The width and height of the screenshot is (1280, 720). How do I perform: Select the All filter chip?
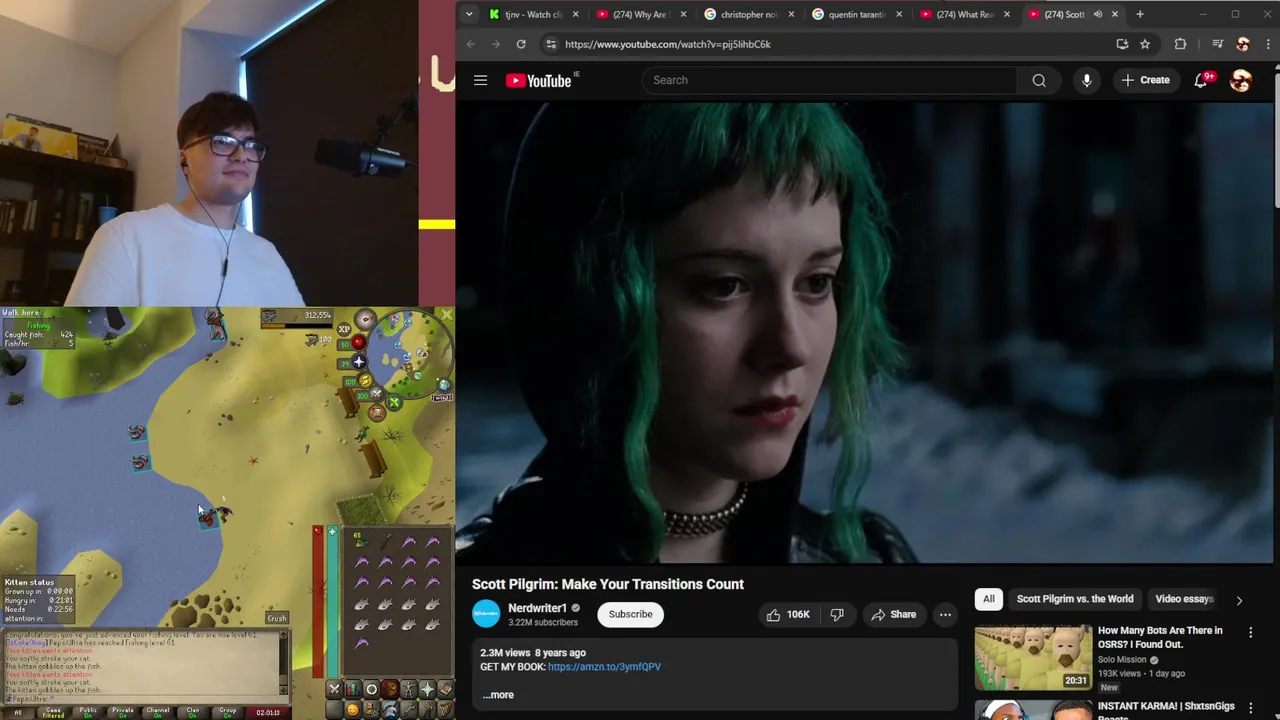coord(988,599)
